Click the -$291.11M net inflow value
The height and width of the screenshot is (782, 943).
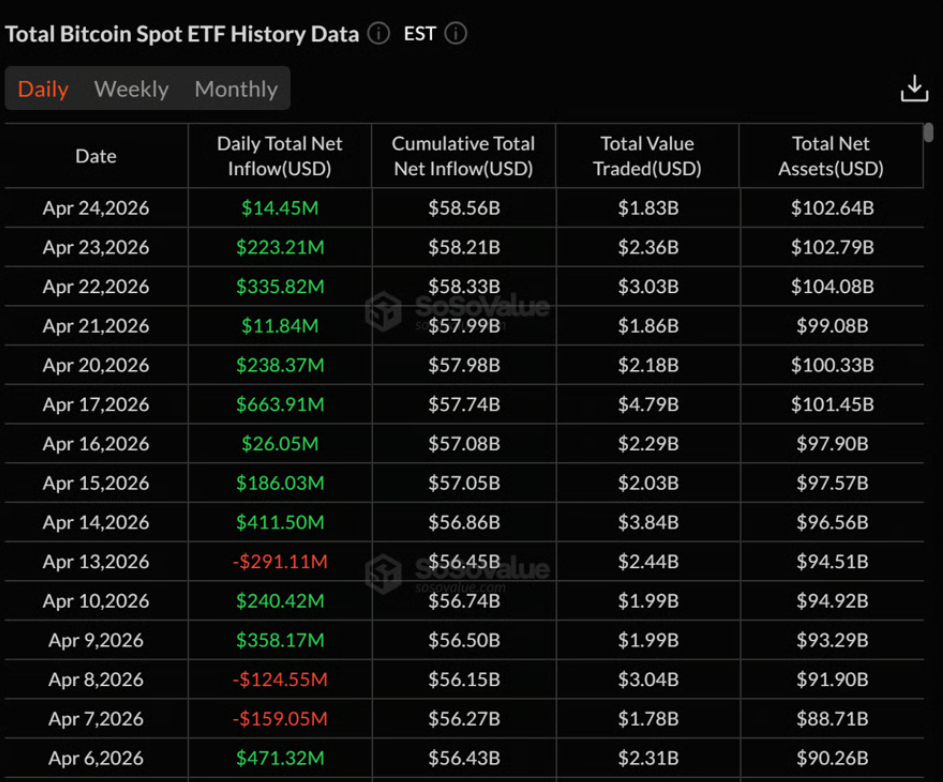click(280, 561)
